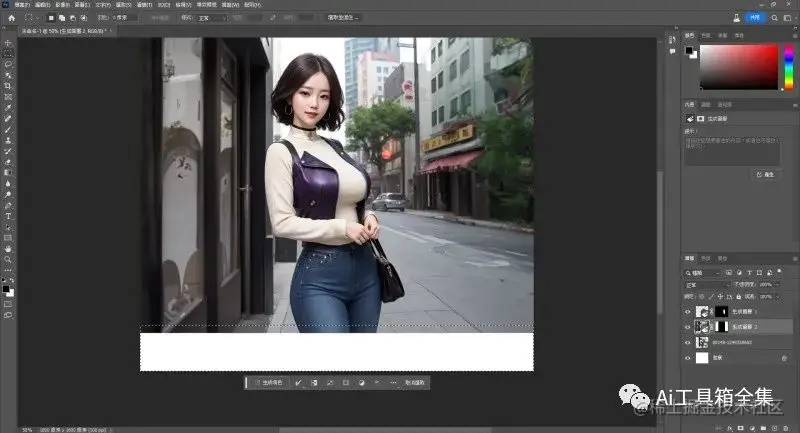This screenshot has height=433, width=800.
Task: Click the Generate button in Properties panel
Action: [765, 174]
